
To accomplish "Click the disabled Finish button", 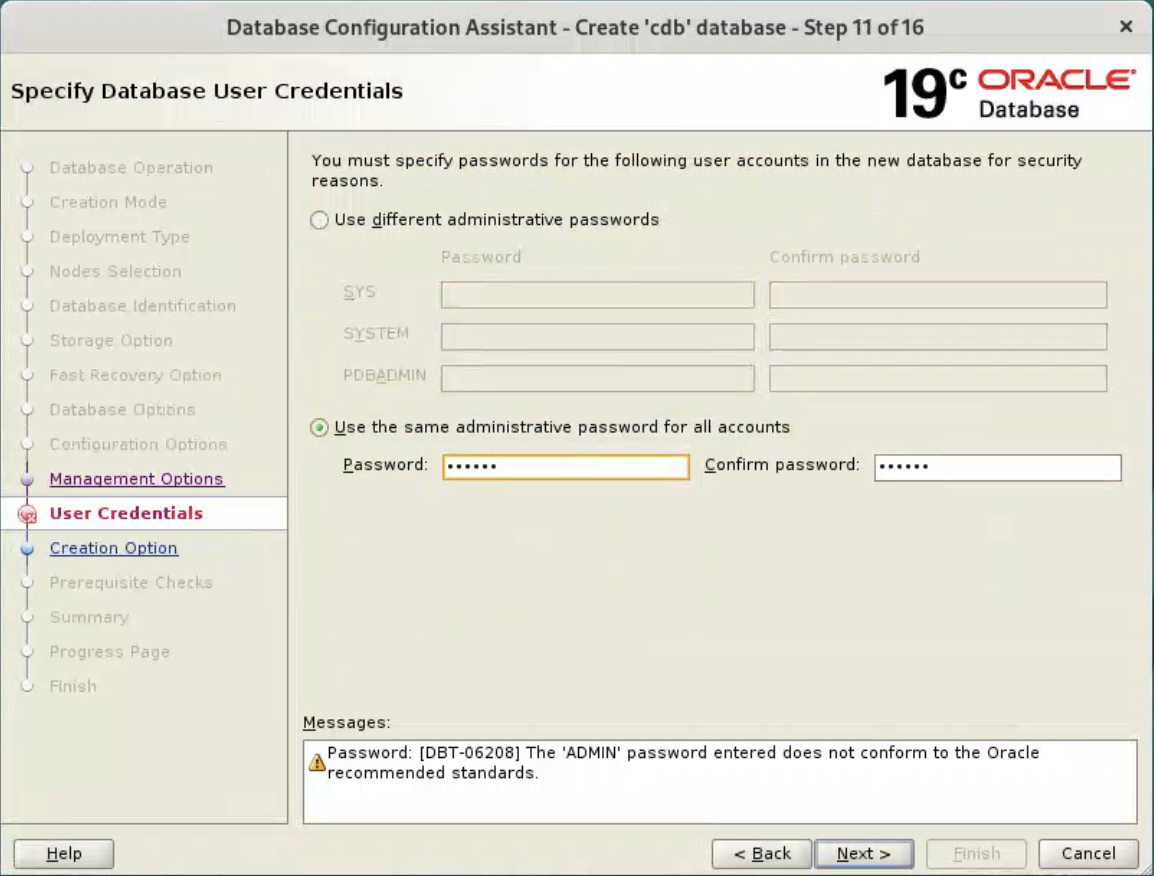I will [977, 854].
